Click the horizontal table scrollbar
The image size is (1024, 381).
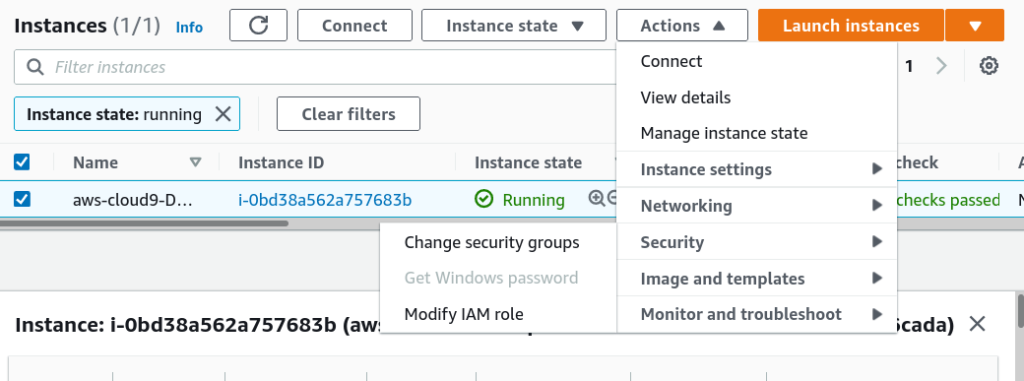coord(144,224)
